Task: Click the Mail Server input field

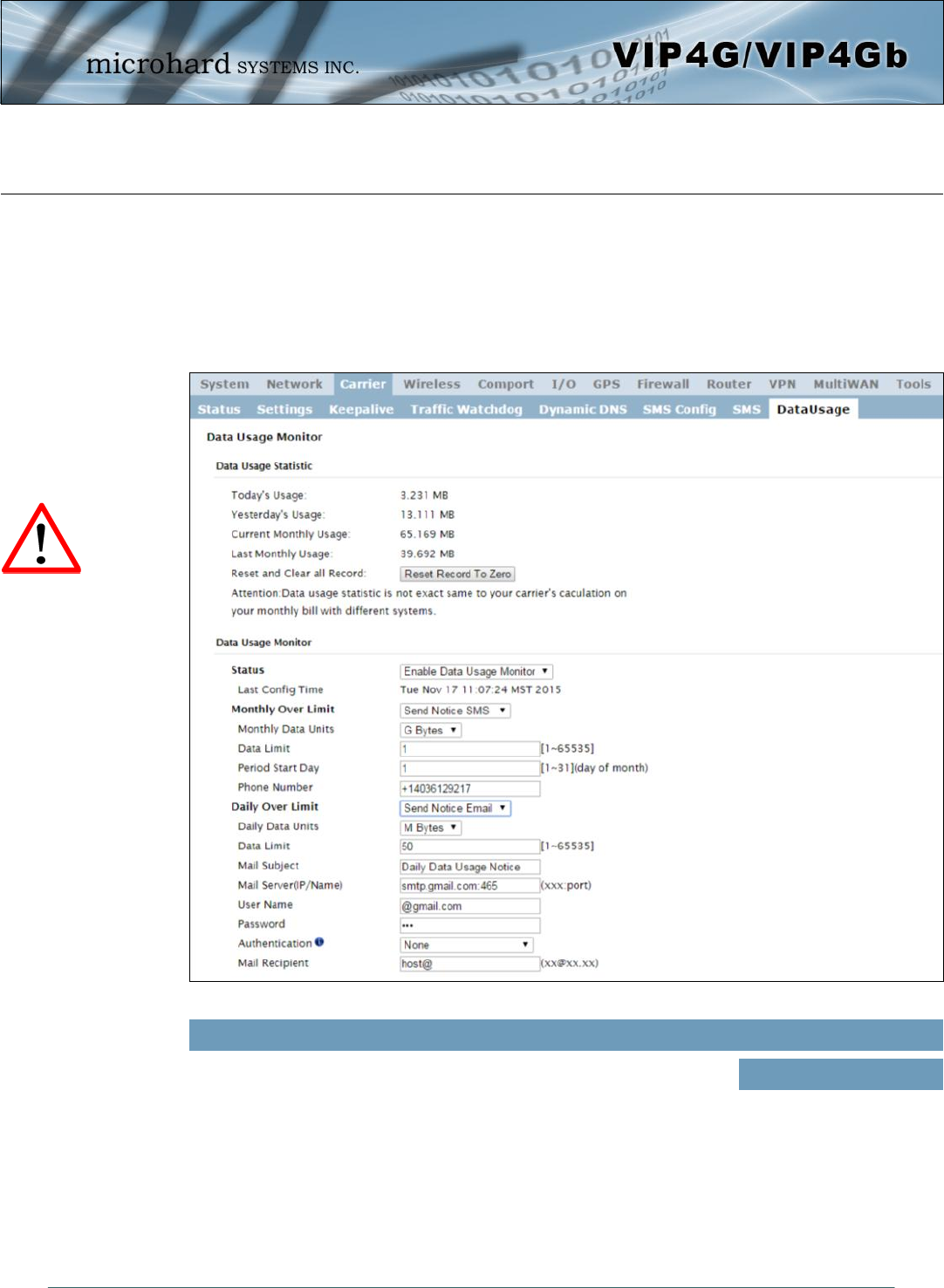Action: (x=469, y=886)
